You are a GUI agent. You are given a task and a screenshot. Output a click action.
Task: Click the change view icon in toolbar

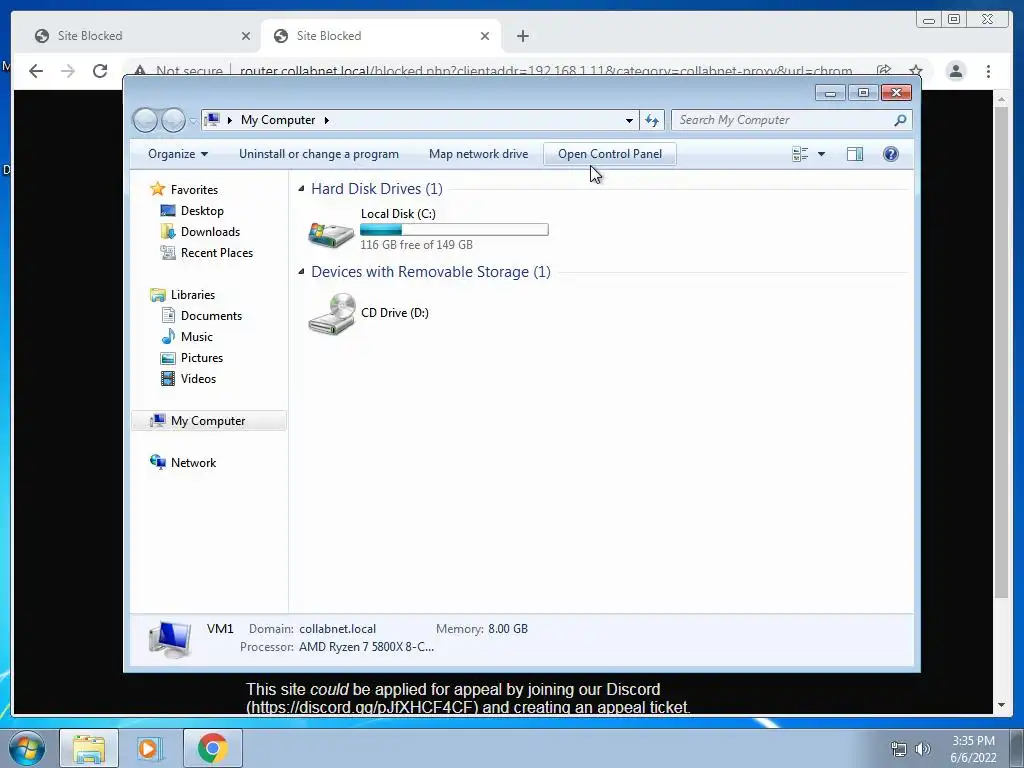[x=800, y=154]
